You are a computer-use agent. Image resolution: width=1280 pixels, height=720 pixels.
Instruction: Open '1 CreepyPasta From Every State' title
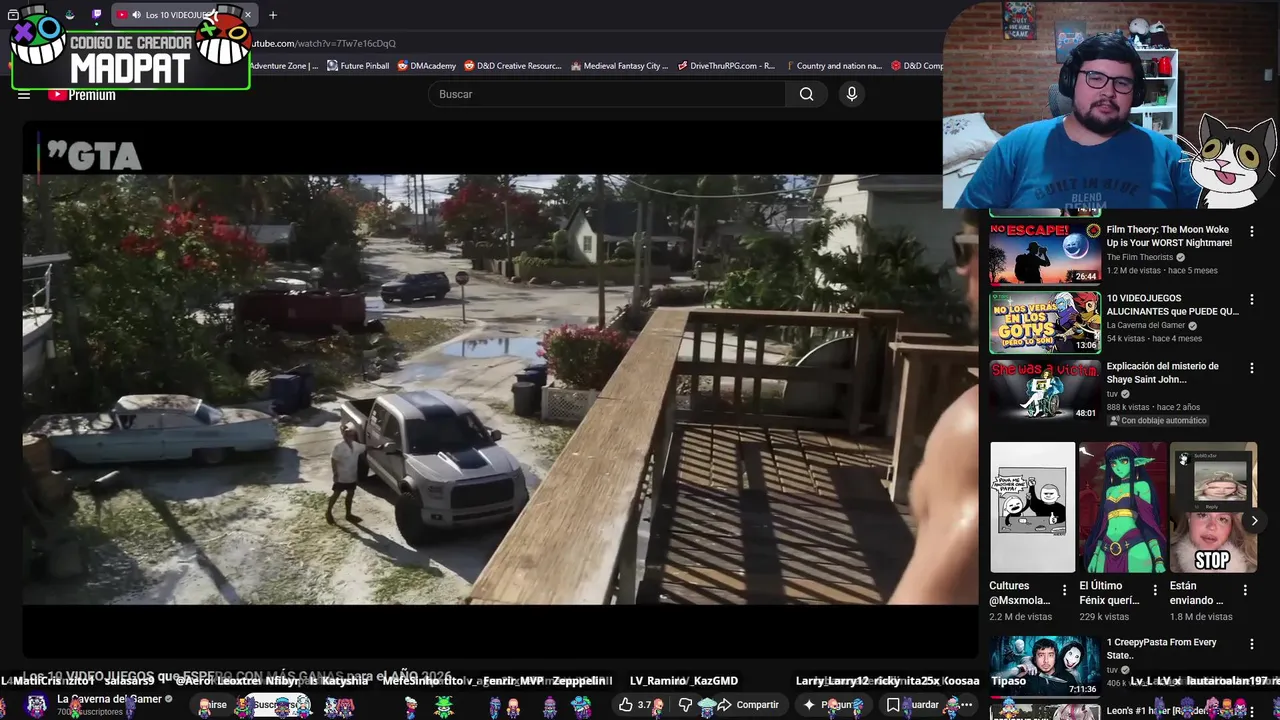[x=1161, y=648]
